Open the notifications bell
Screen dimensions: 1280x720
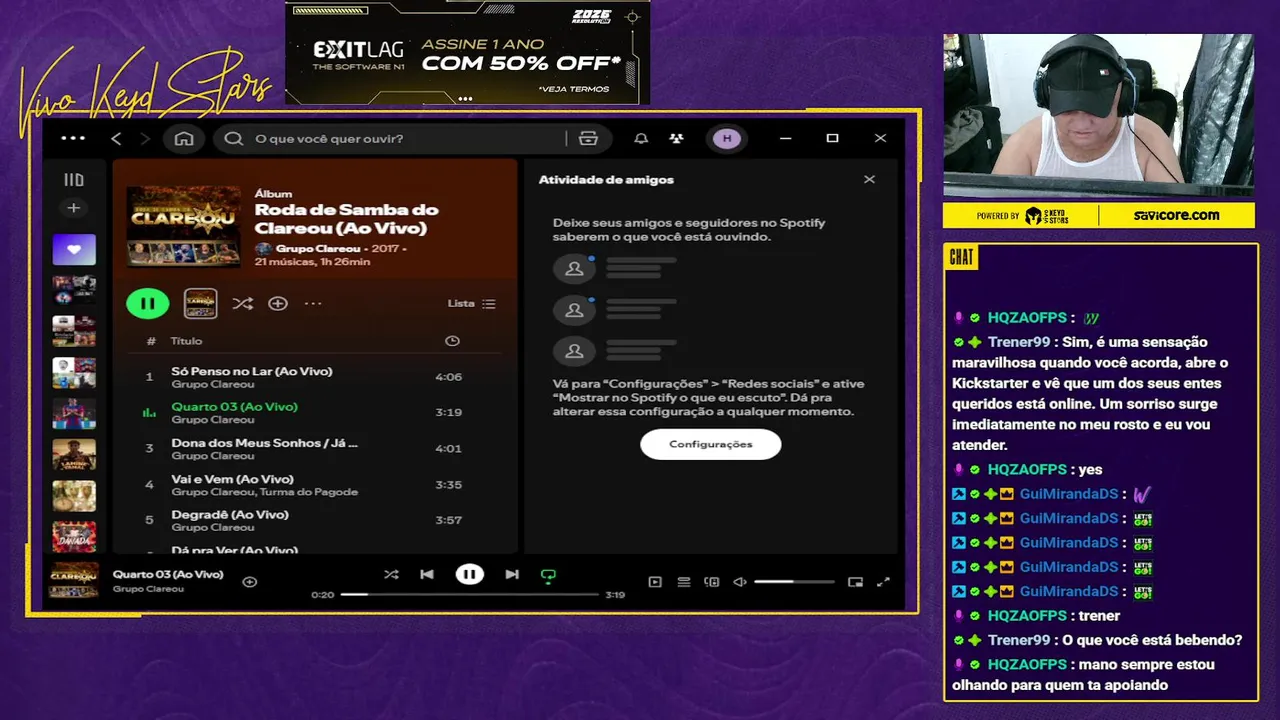point(641,139)
